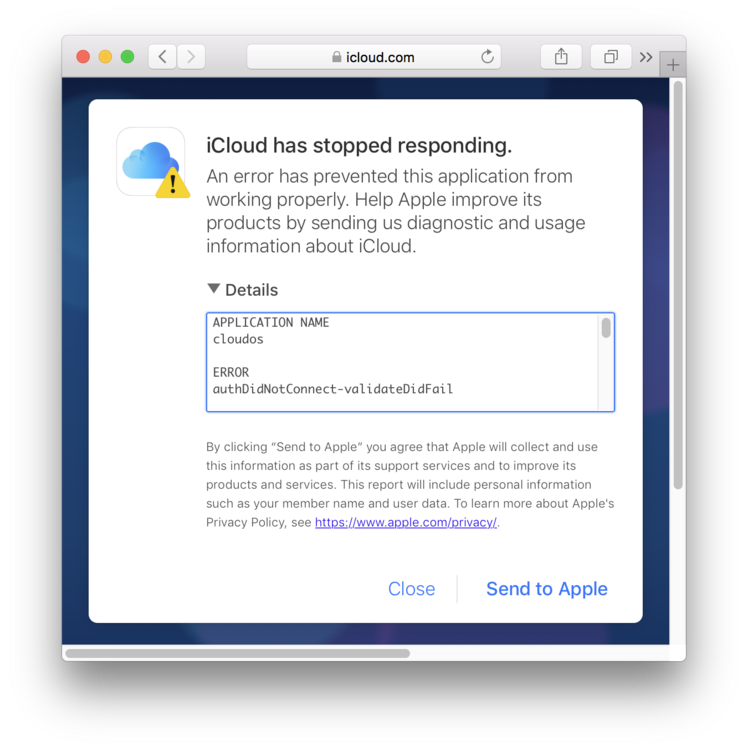Open the toolbar overflow chevrons
The height and width of the screenshot is (750, 748).
(x=646, y=57)
